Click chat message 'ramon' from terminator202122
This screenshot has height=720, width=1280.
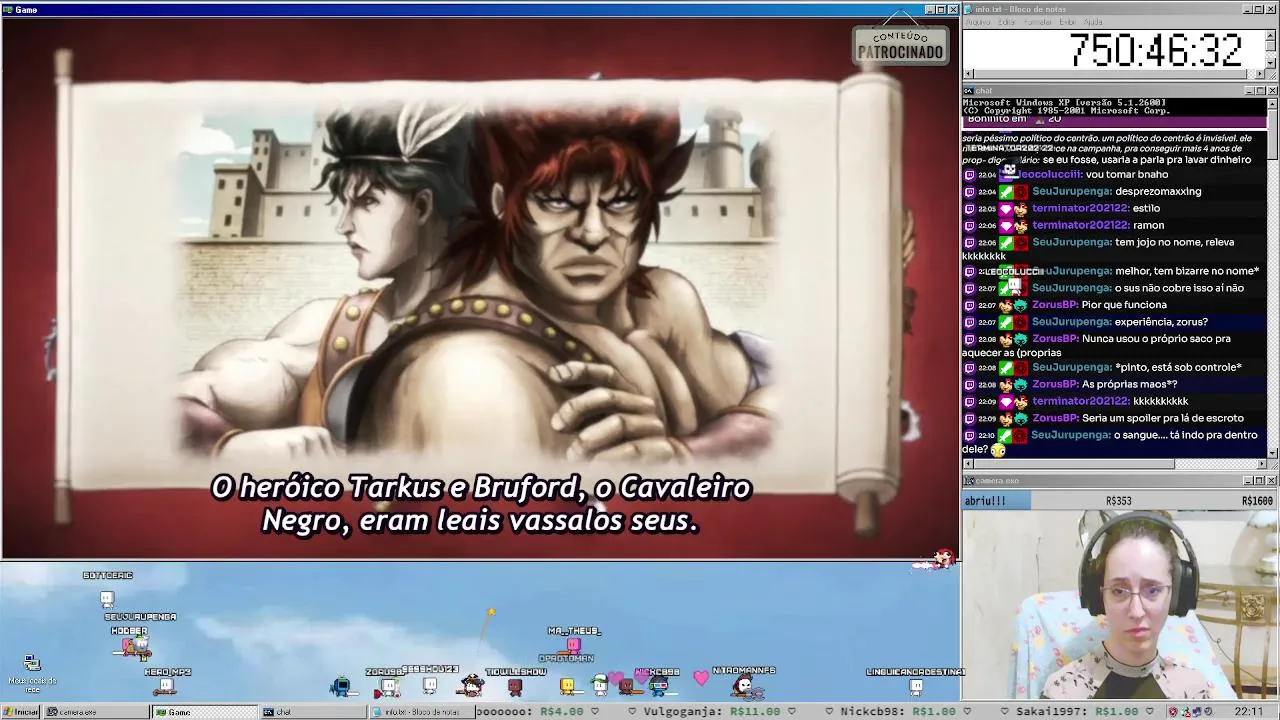click(1148, 225)
